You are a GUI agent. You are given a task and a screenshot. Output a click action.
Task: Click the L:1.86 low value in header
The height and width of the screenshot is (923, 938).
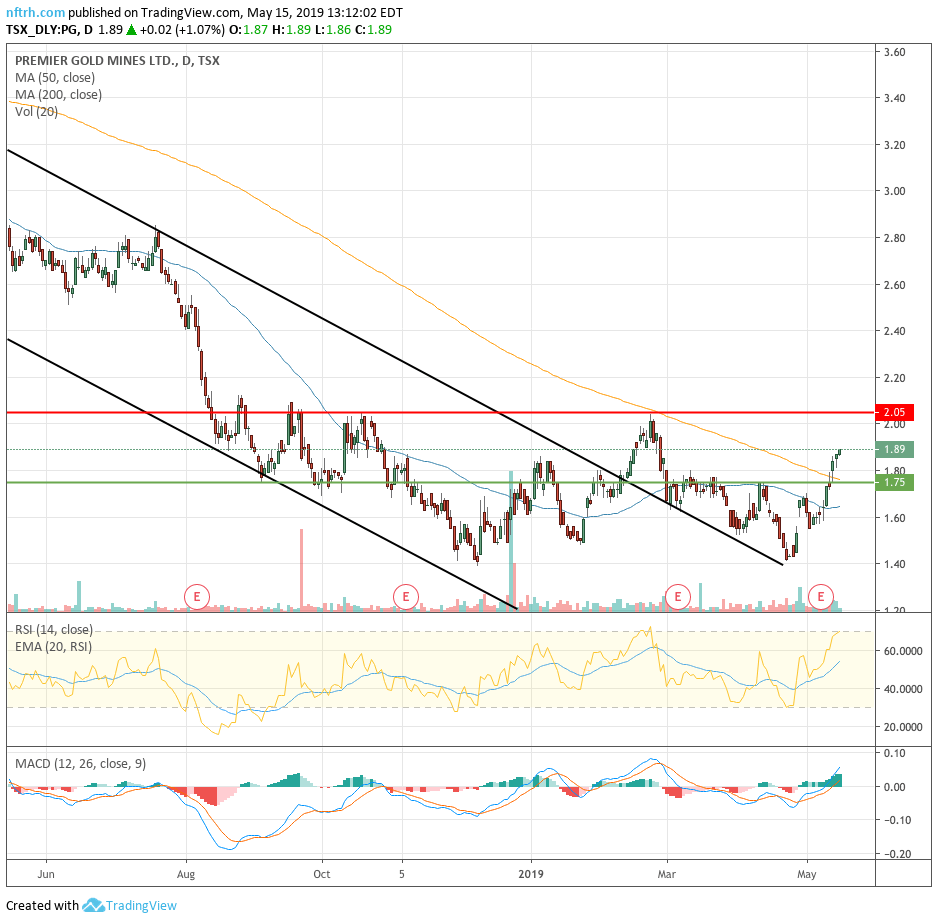pyautogui.click(x=333, y=30)
